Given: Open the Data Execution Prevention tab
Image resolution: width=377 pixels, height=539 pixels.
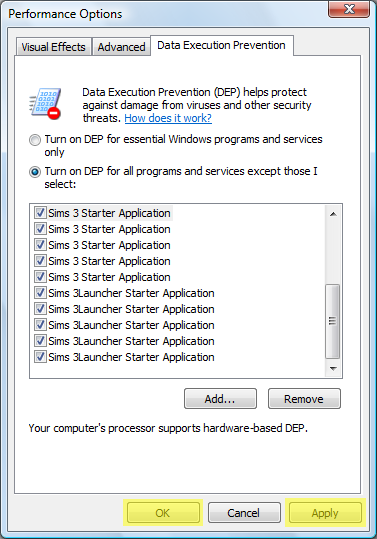Looking at the screenshot, I should pos(222,45).
